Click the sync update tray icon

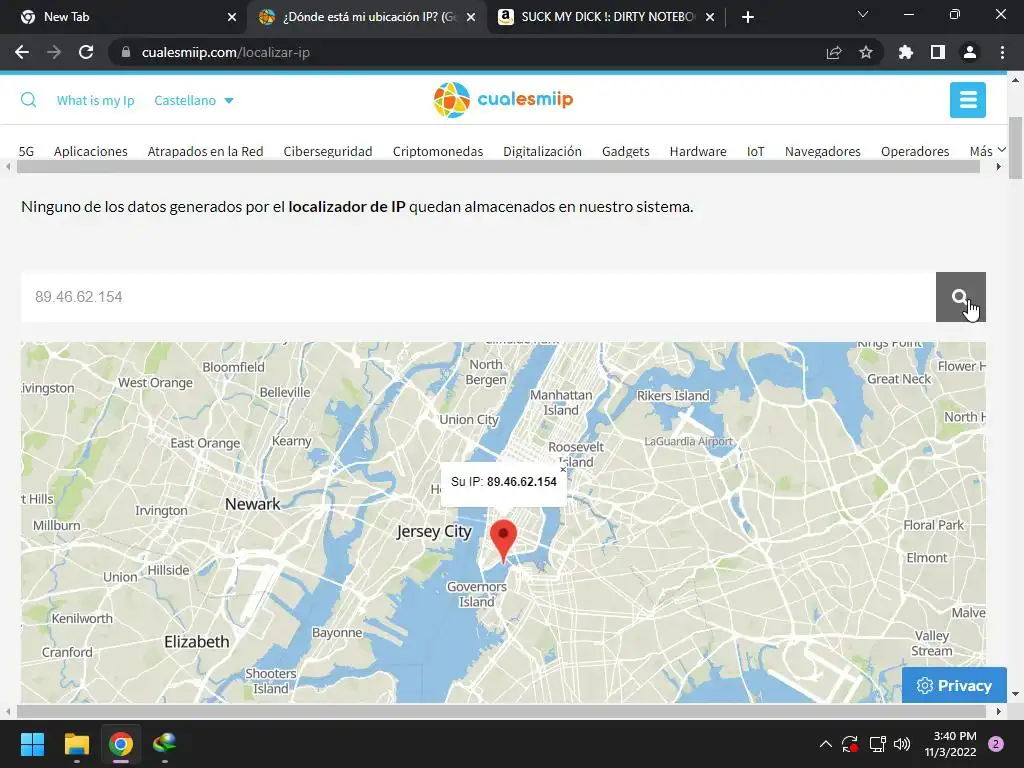850,744
